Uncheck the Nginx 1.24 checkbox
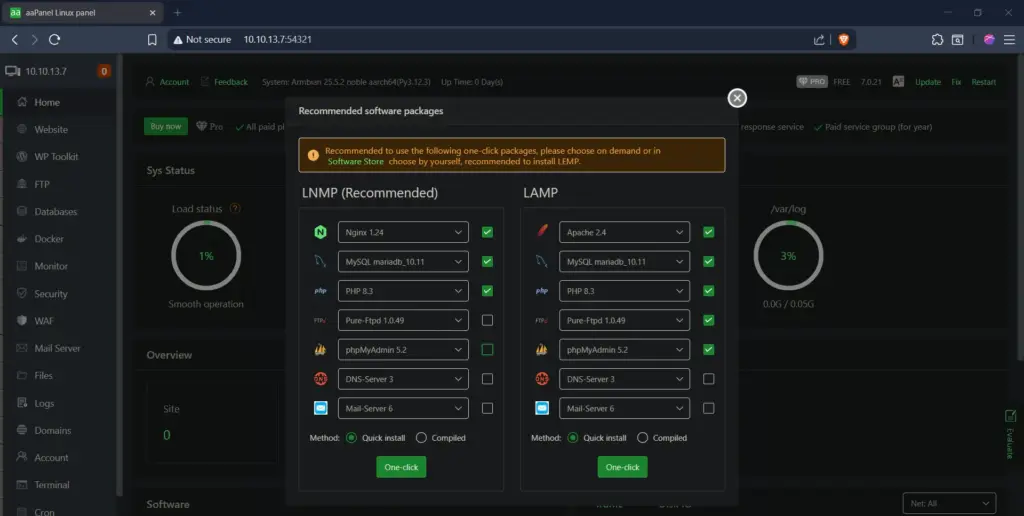The image size is (1024, 516). click(x=487, y=232)
